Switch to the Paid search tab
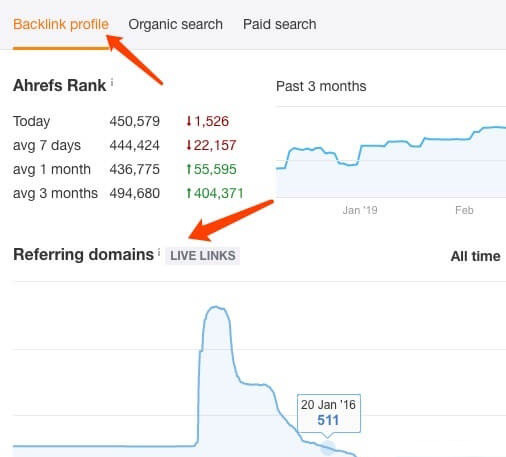Screen dimensions: 506x457 click(280, 24)
